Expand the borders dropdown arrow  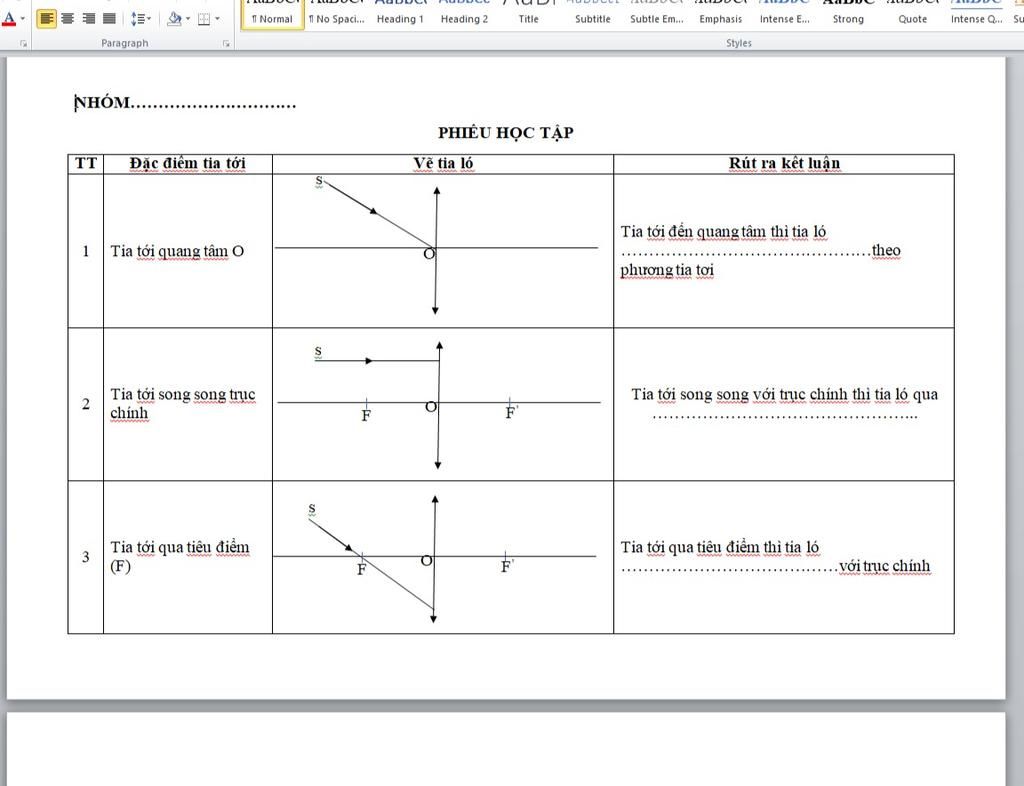click(217, 19)
